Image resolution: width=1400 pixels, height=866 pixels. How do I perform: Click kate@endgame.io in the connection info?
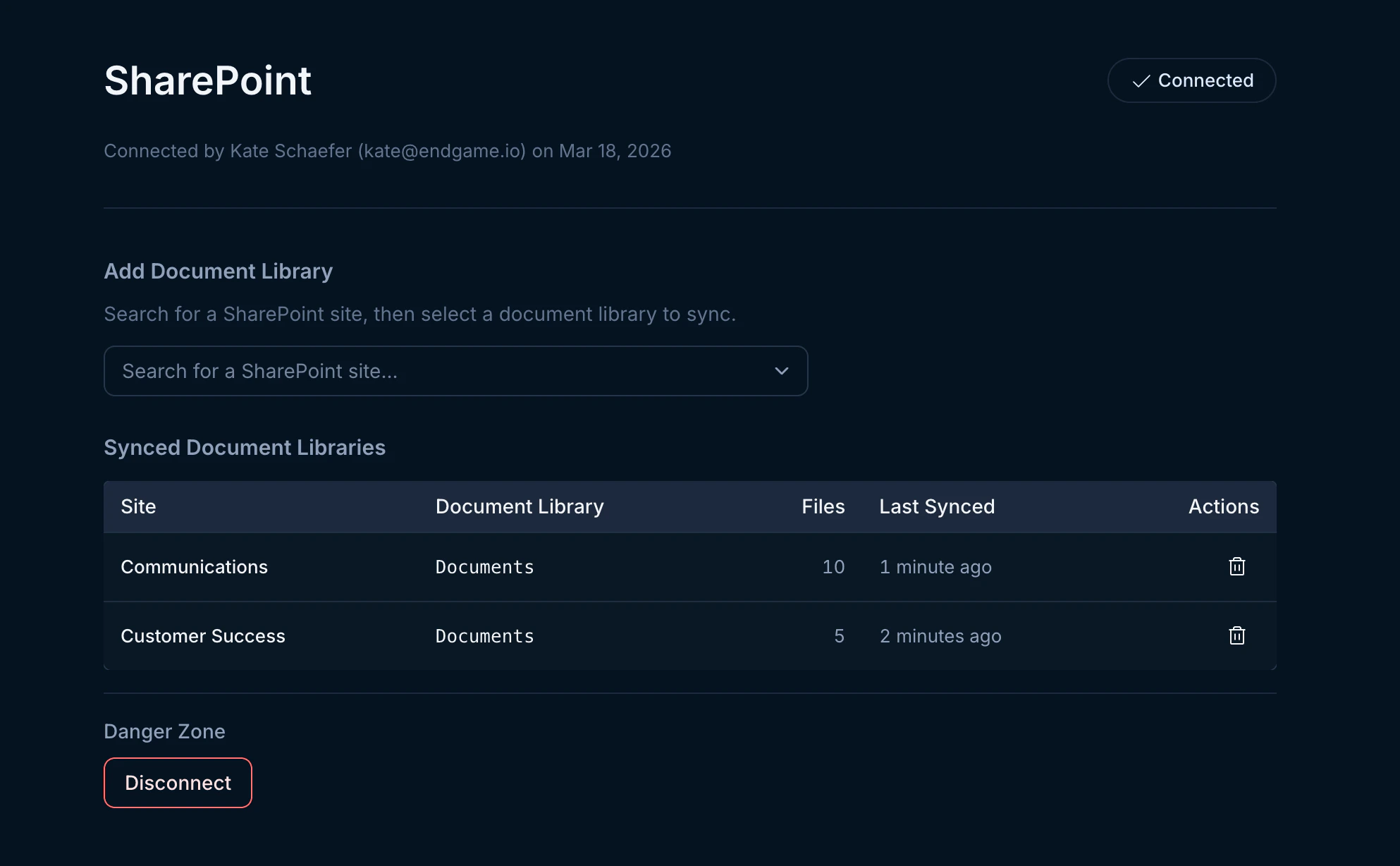pyautogui.click(x=442, y=150)
